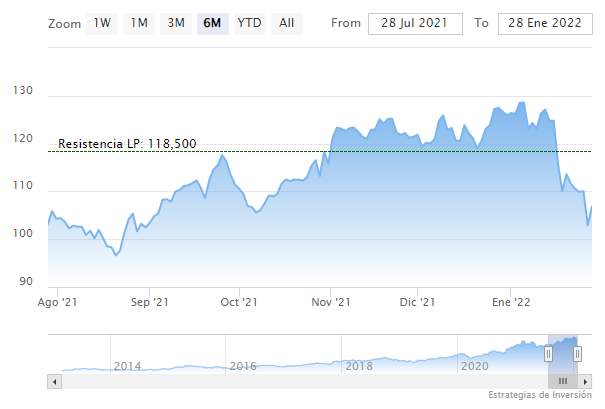
Task: Click the navigator scrollbar thumb
Action: pyautogui.click(x=562, y=381)
